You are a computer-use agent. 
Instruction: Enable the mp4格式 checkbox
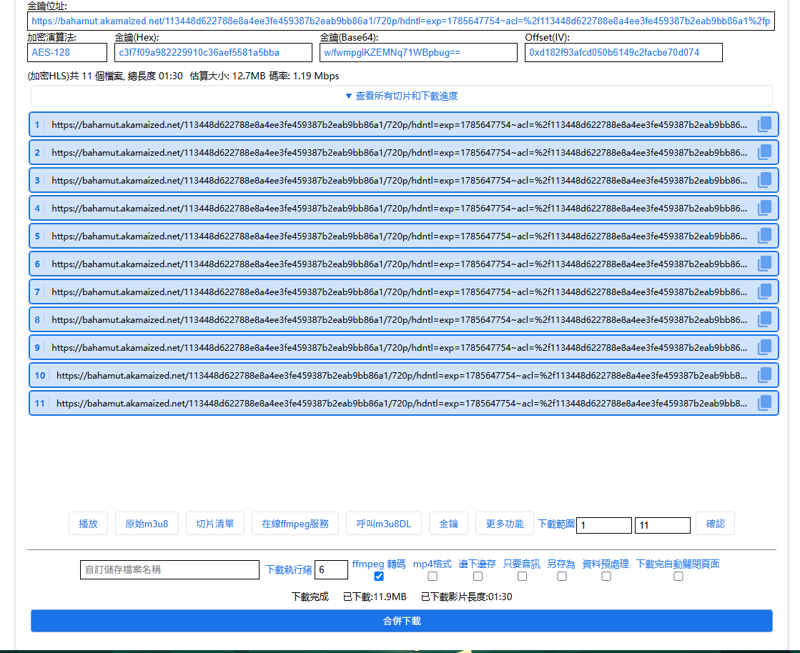432,576
